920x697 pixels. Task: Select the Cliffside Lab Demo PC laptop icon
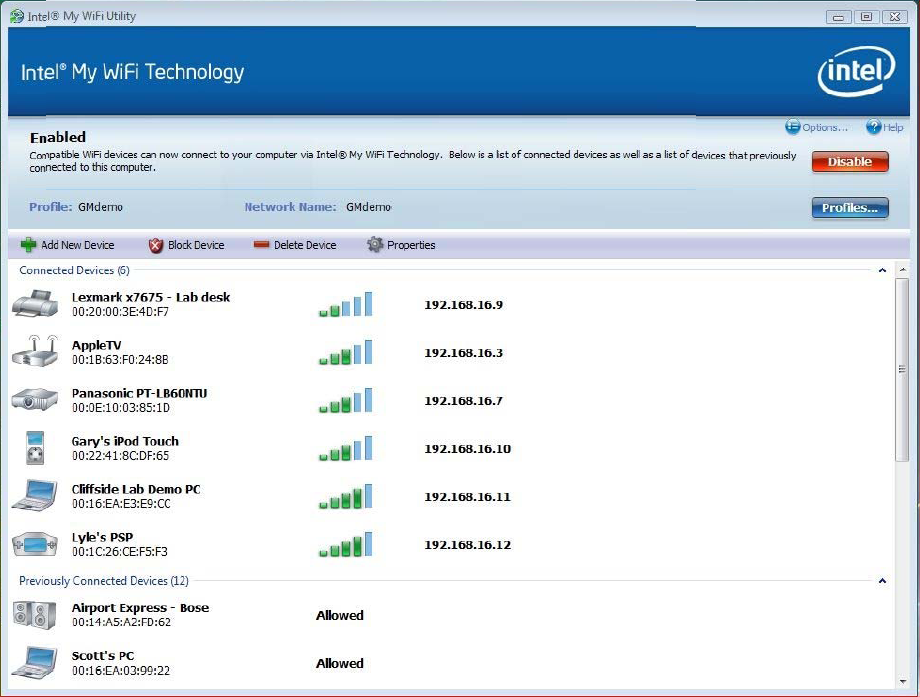[x=35, y=496]
